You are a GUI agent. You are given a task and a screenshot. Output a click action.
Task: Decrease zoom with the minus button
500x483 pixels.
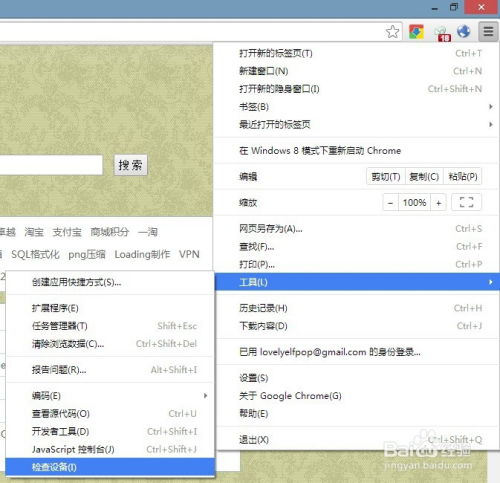(390, 203)
